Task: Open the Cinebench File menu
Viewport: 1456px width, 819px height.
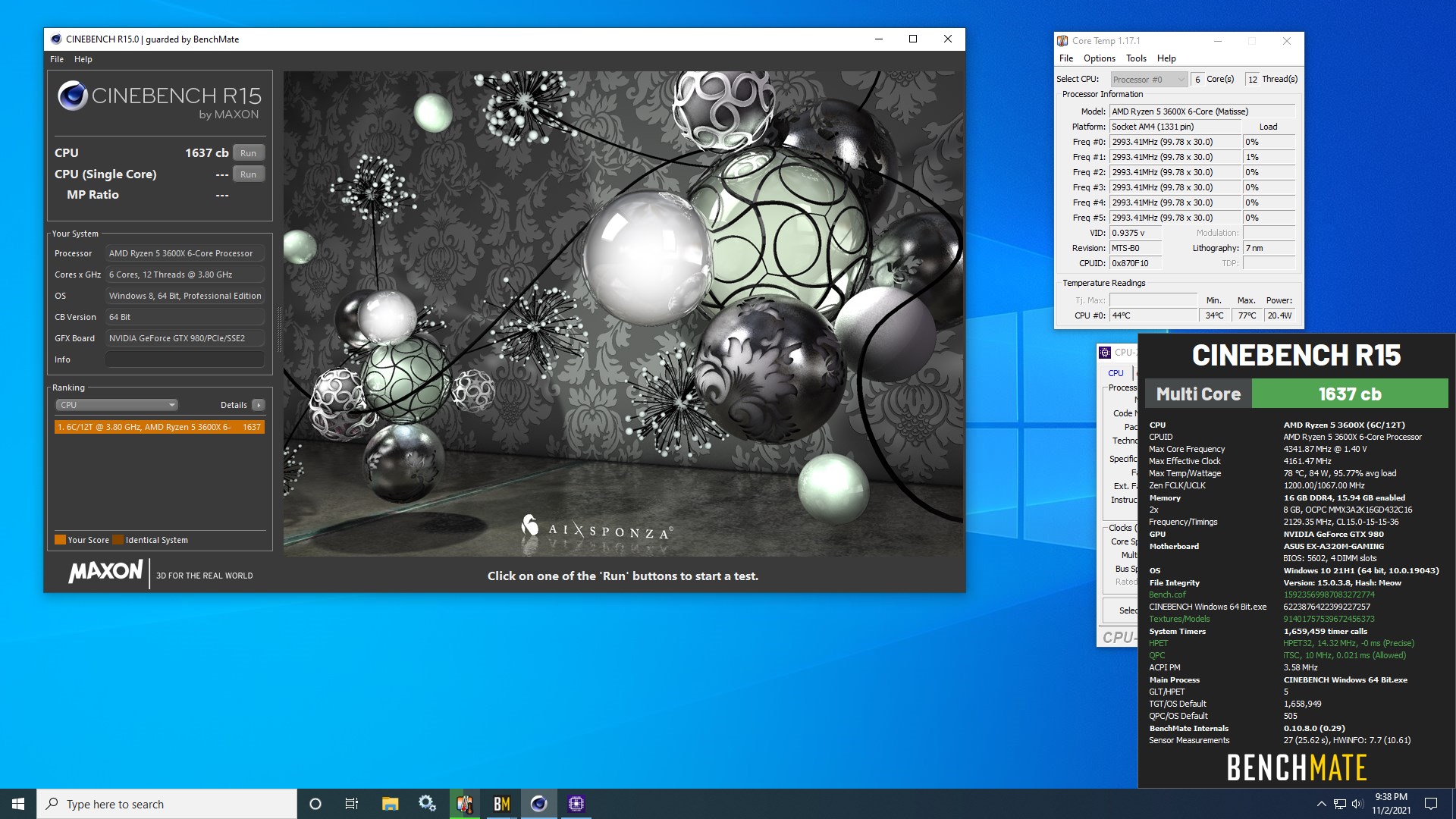Action: (x=57, y=59)
